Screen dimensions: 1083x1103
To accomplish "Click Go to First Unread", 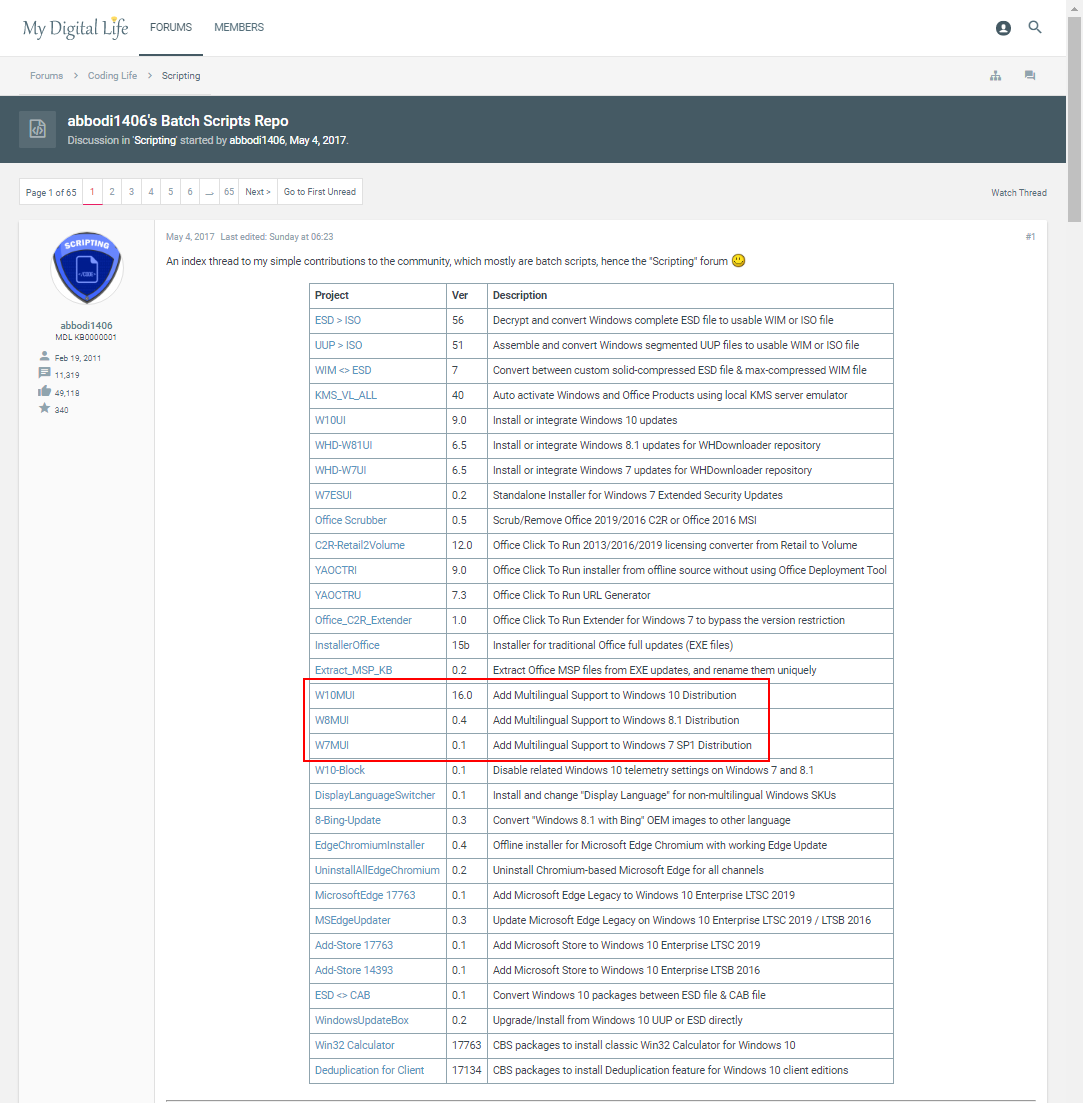I will click(x=320, y=191).
